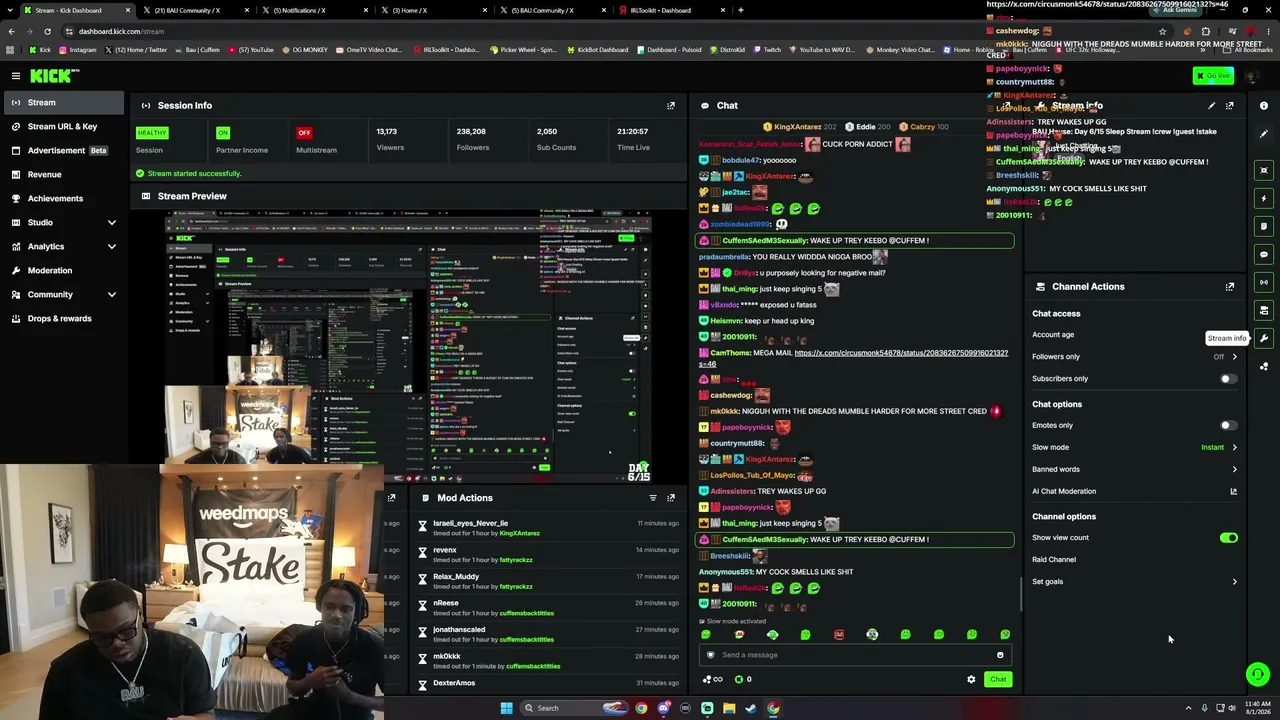Open chat settings gear icon
The width and height of the screenshot is (1280, 720).
tap(971, 680)
